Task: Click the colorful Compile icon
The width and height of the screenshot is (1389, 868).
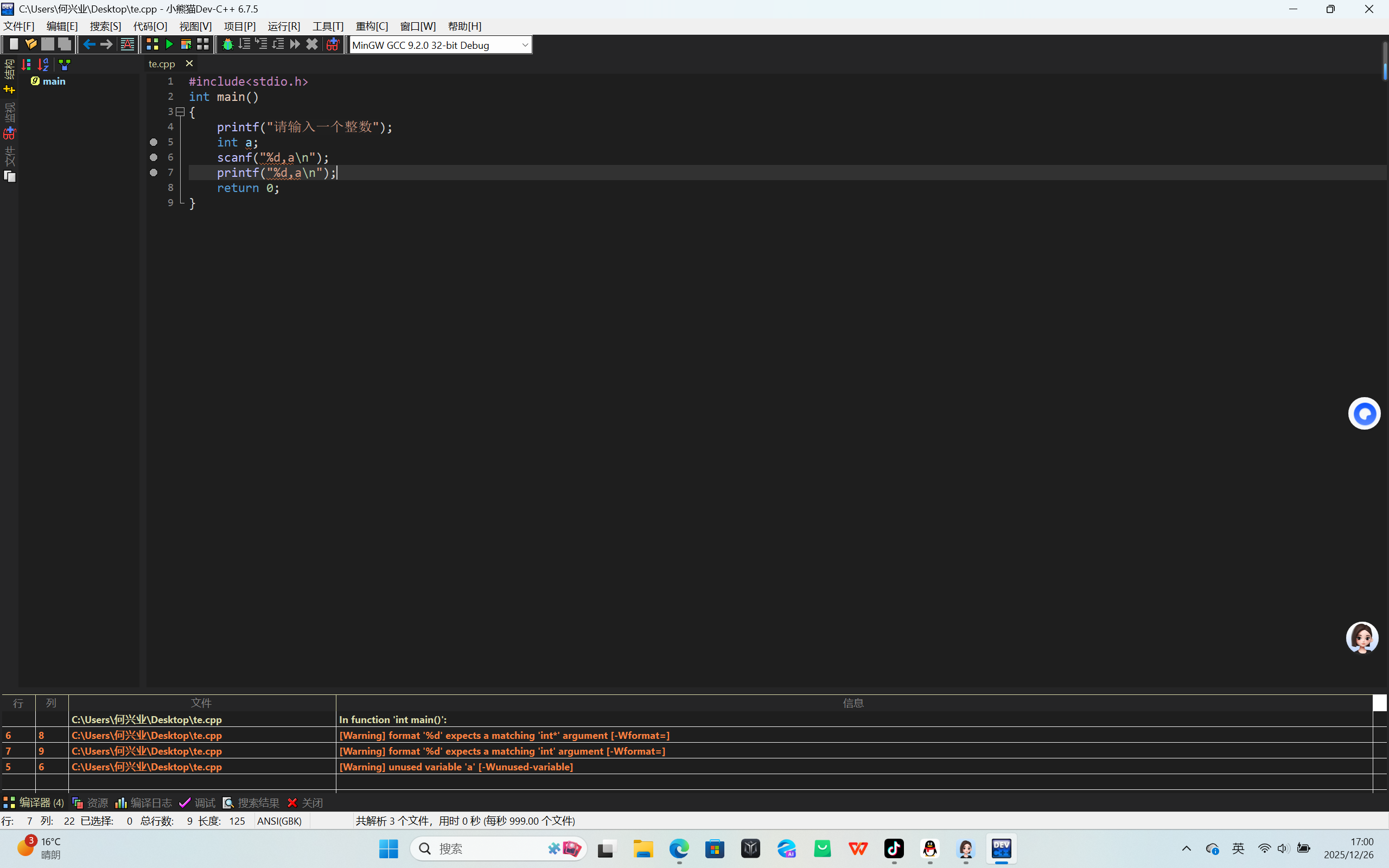Action: [152, 44]
